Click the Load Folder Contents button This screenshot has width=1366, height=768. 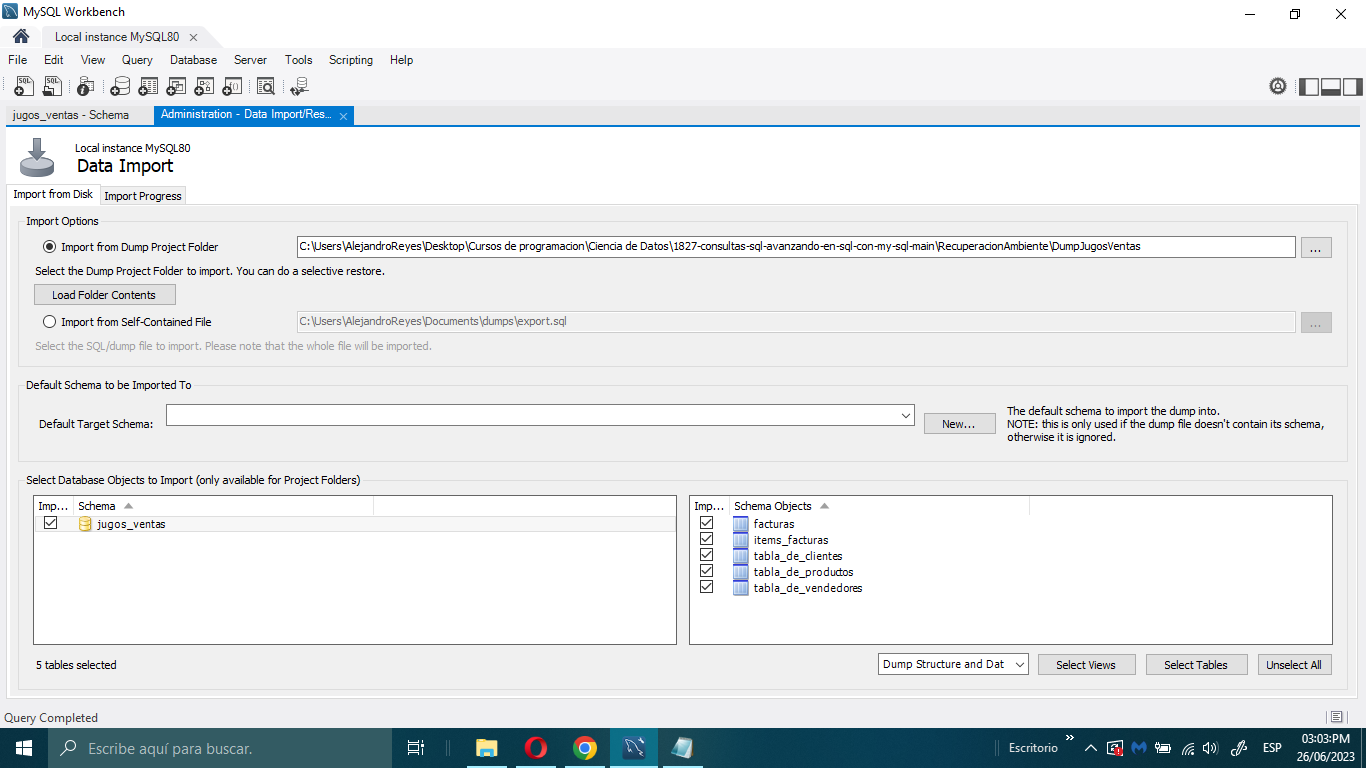pos(104,295)
